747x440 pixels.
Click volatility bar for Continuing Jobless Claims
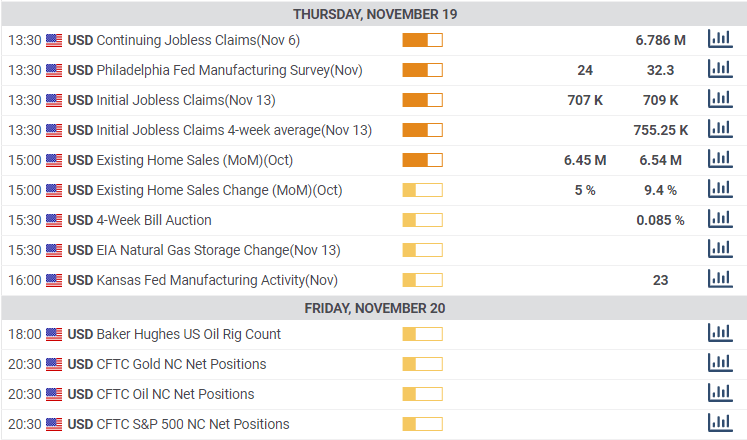click(422, 40)
